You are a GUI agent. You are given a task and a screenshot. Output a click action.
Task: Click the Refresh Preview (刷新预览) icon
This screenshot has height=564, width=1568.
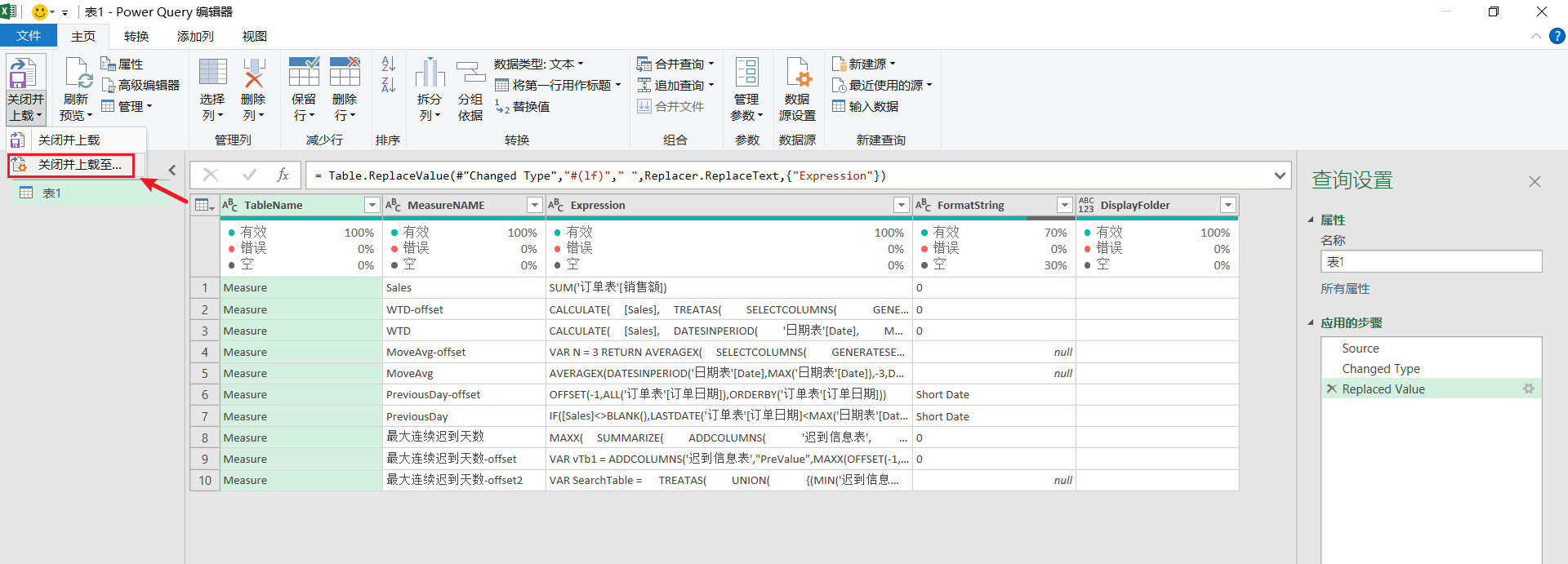coord(77,73)
